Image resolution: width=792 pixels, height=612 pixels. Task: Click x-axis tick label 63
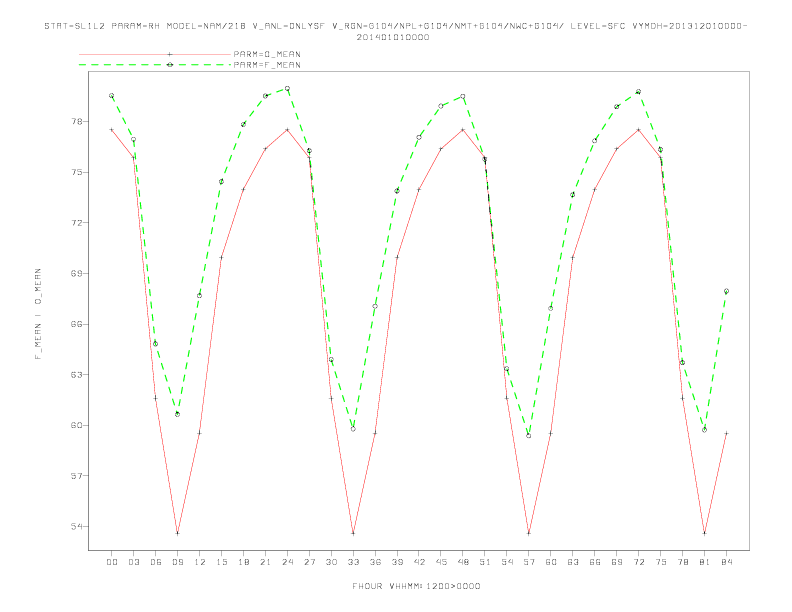(573, 562)
